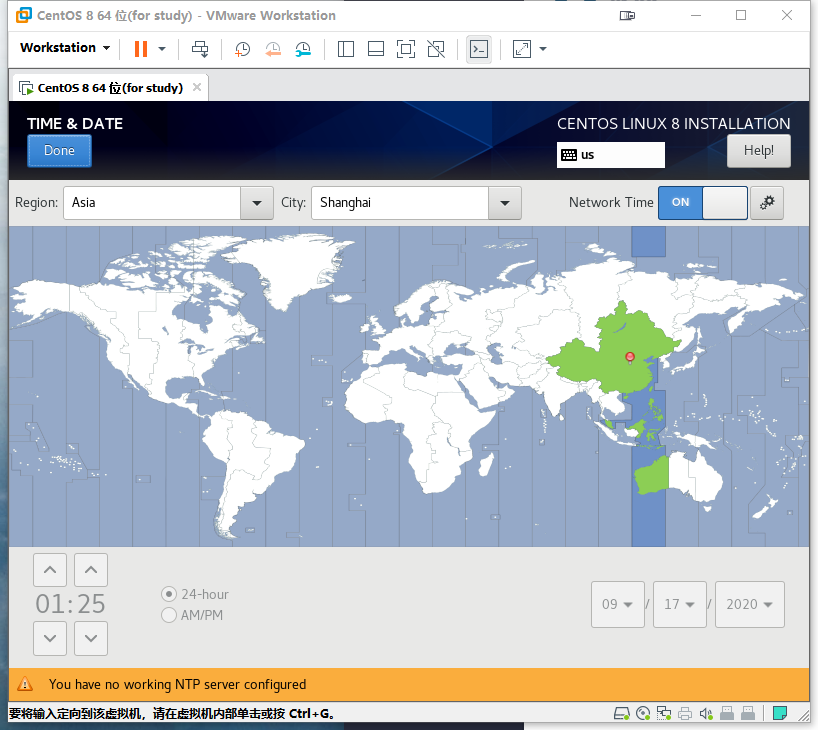Viewport: 818px width, 730px height.
Task: Open the day dropdown showing 17
Action: (x=680, y=604)
